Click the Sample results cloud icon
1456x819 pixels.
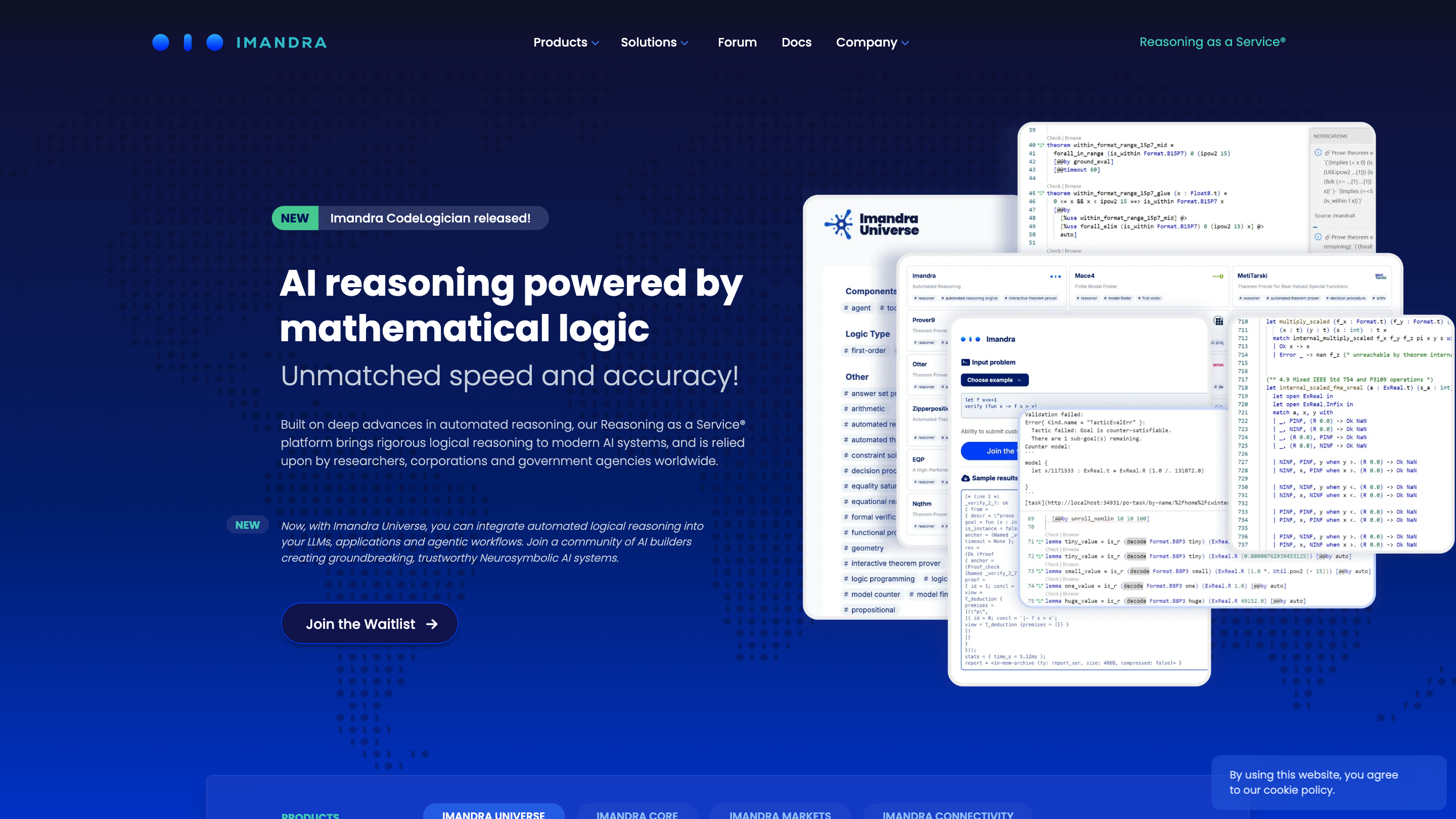(966, 478)
